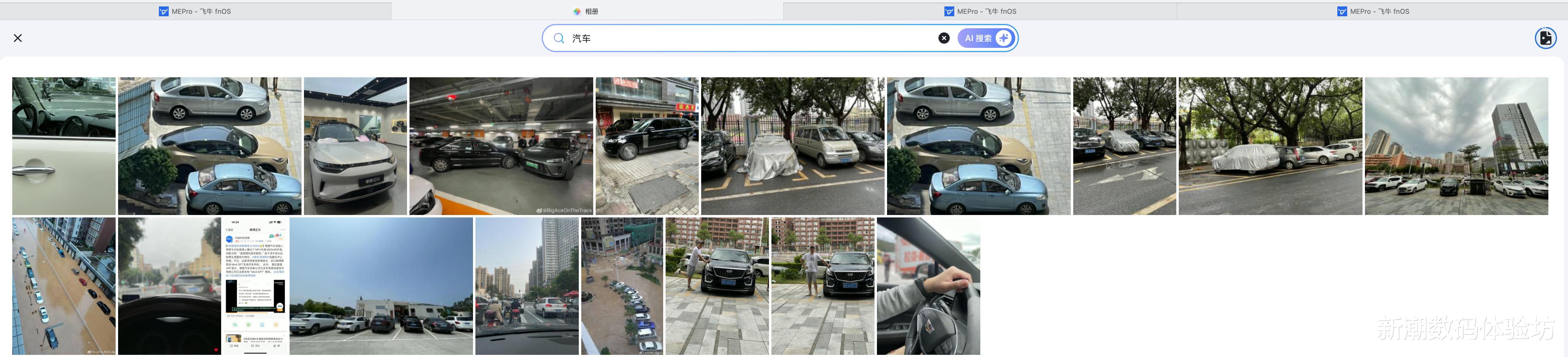1568x357 pixels.
Task: Focus the 汽车 search input field
Action: [749, 38]
